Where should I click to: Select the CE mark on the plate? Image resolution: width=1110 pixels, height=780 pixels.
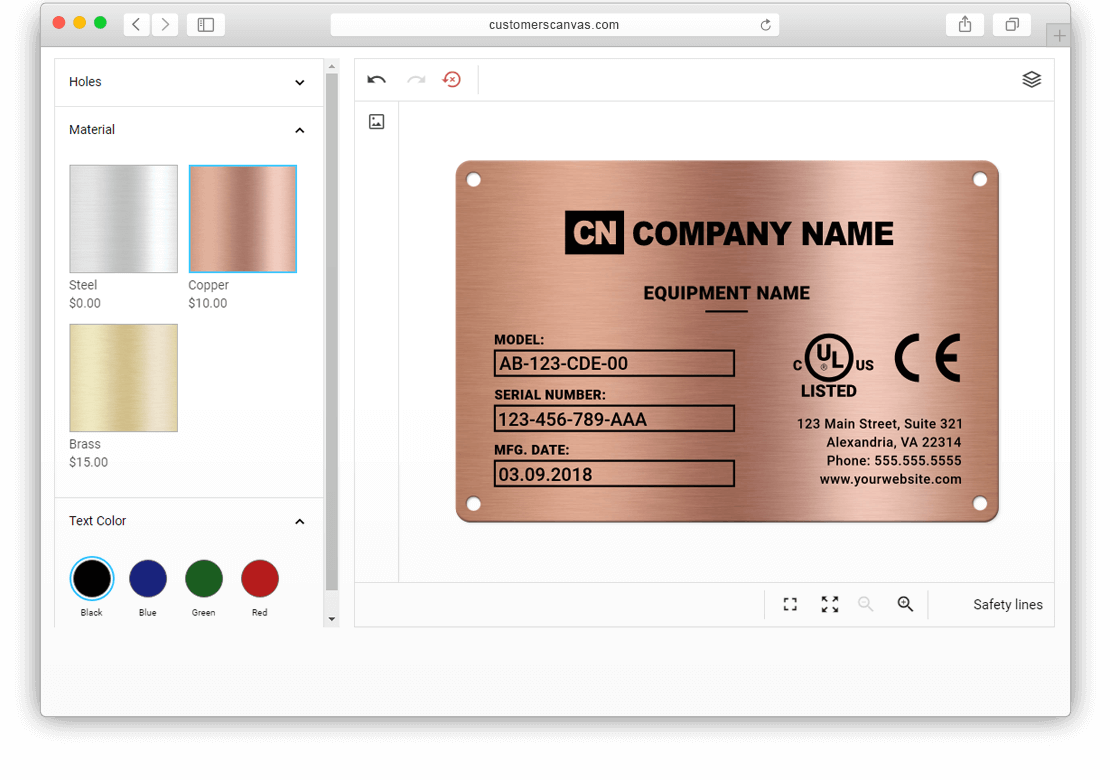[x=927, y=357]
